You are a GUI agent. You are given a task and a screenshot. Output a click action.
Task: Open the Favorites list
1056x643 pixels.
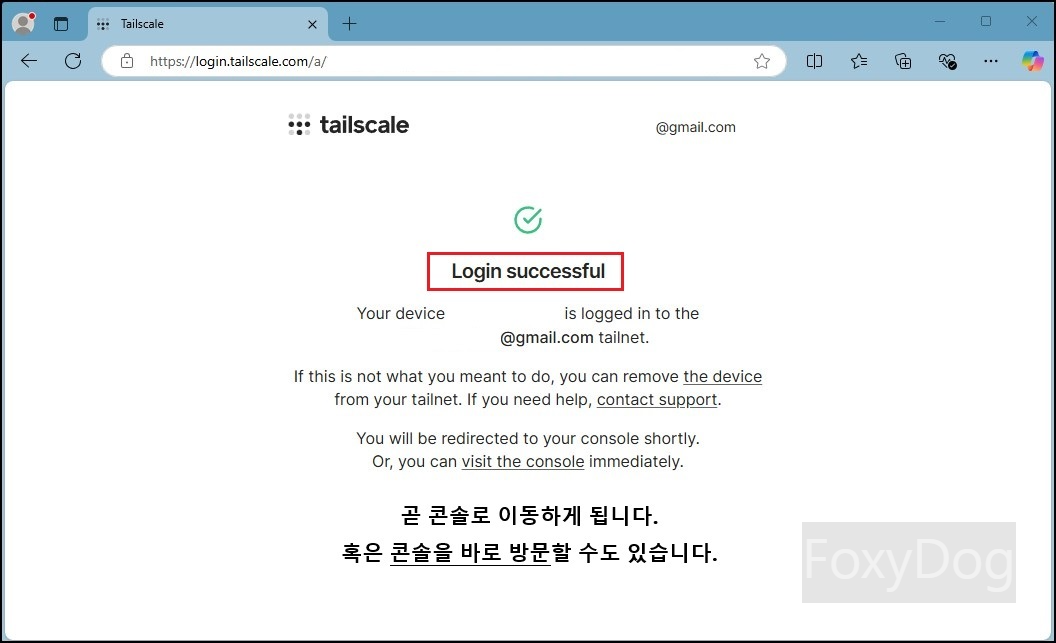pyautogui.click(x=859, y=61)
